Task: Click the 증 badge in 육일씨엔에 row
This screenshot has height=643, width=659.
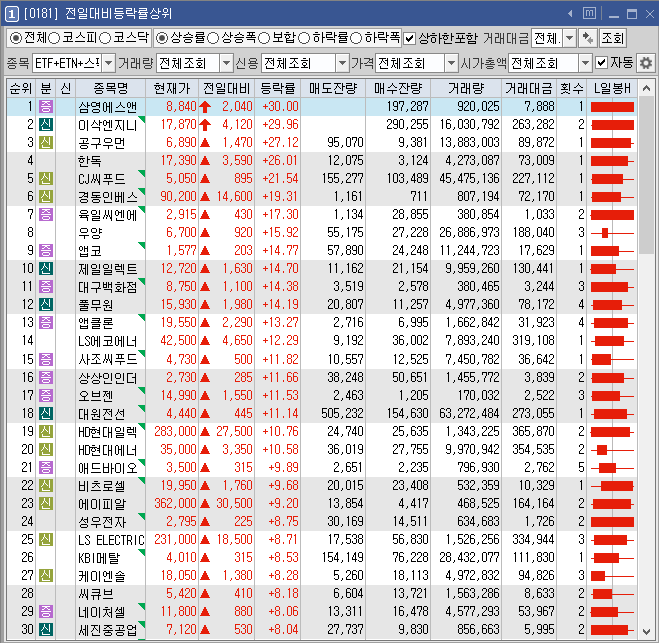Action: click(46, 214)
